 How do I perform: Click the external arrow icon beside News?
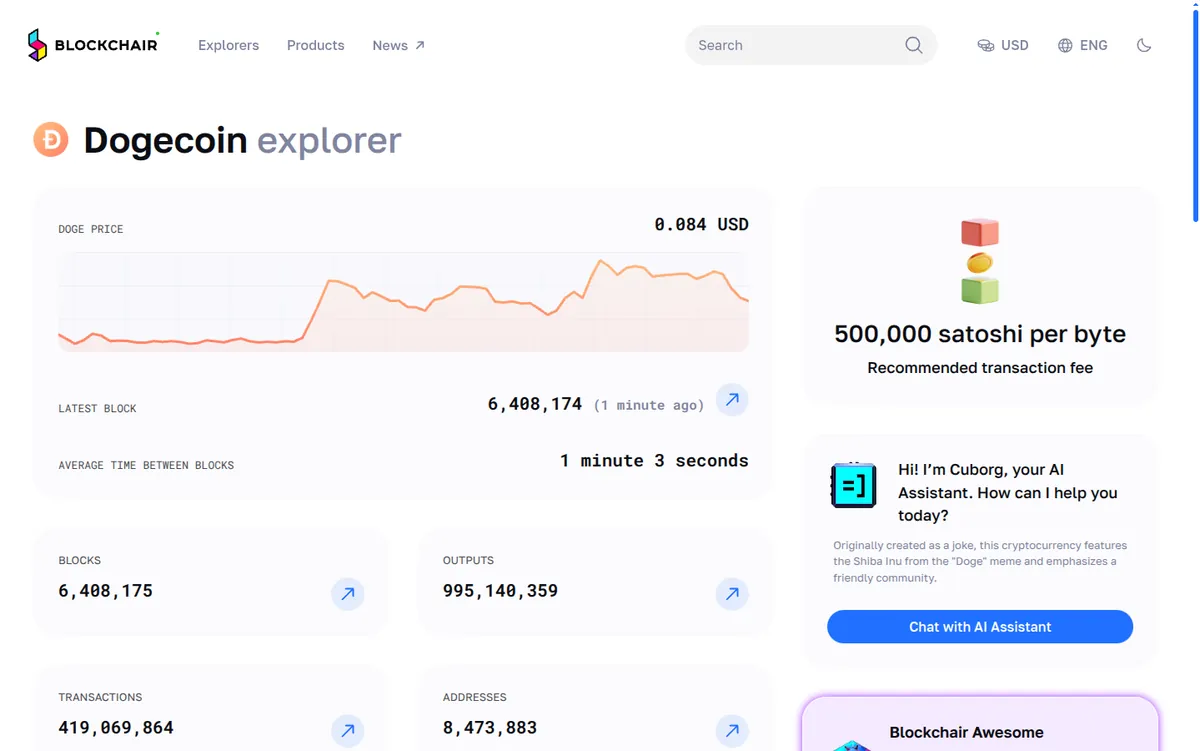coord(420,45)
